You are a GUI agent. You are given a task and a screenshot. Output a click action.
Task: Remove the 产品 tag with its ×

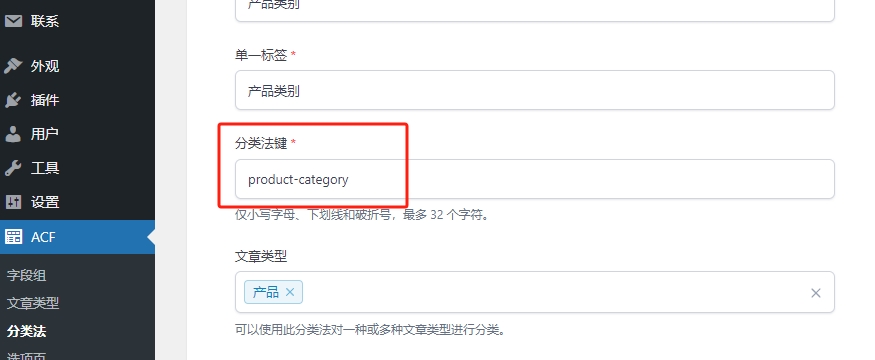[290, 292]
